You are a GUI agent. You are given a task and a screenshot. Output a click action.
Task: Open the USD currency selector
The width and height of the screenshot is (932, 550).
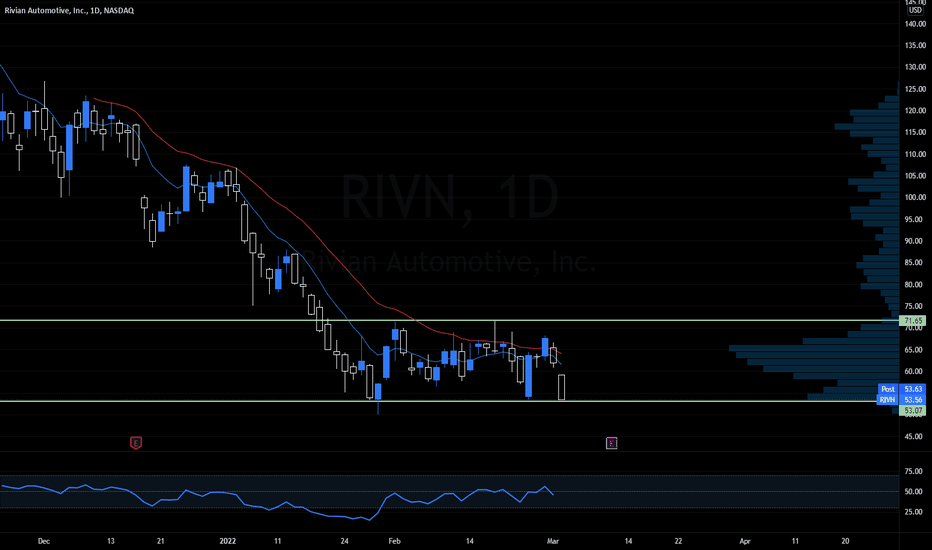pos(915,10)
